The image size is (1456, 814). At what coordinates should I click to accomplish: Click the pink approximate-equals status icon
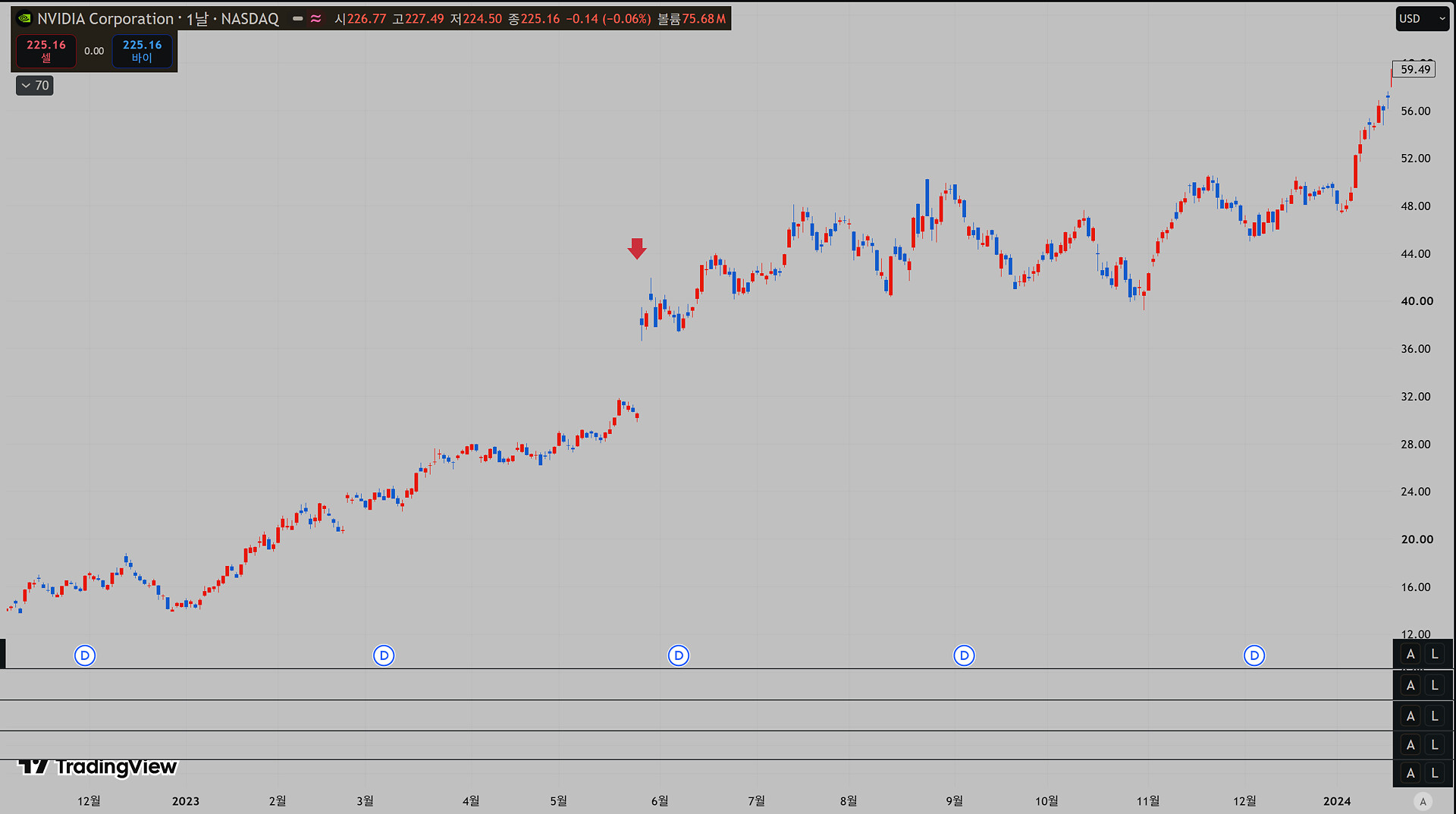click(315, 19)
